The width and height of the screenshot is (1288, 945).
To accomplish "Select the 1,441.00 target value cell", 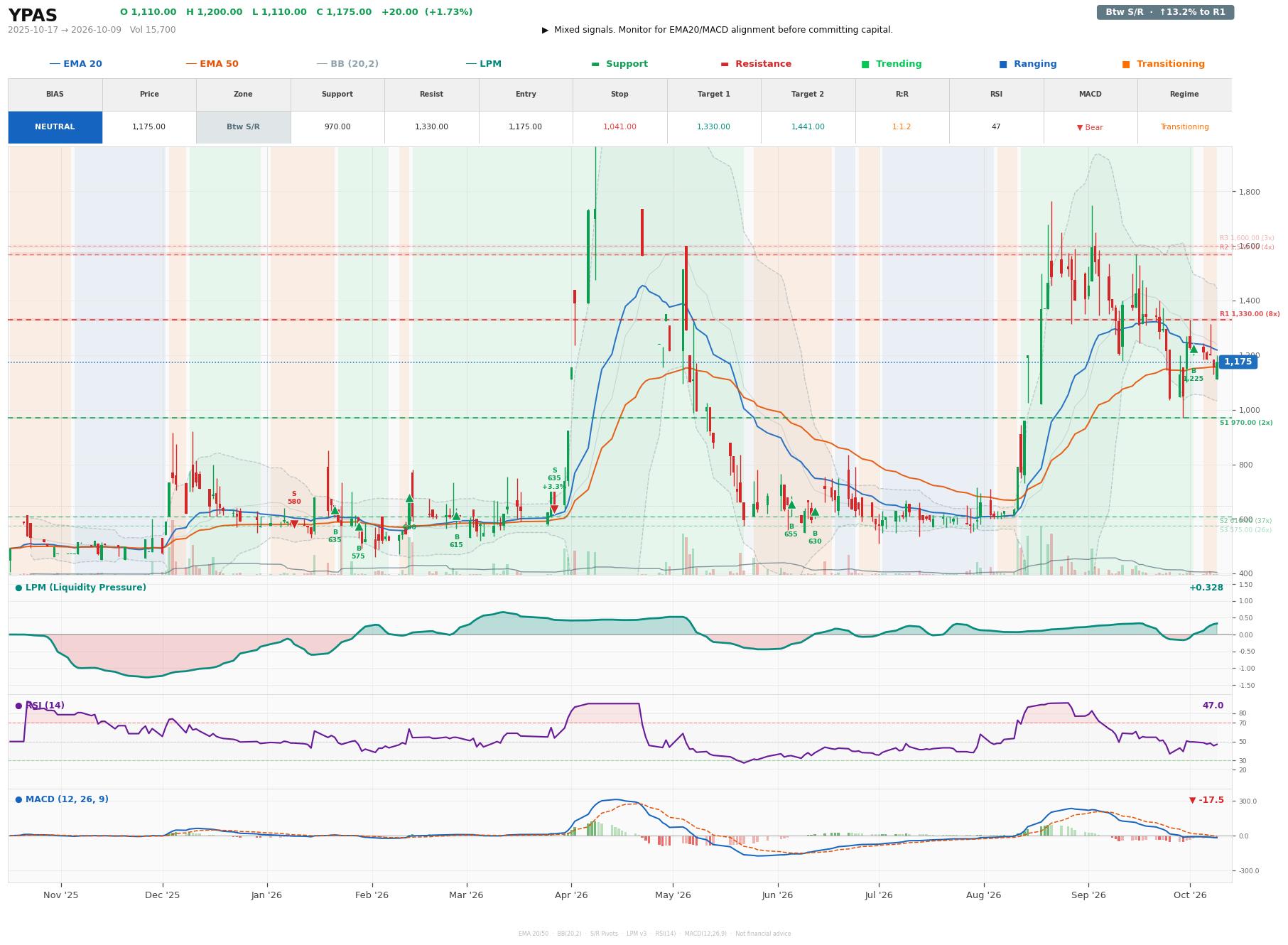I will click(808, 127).
